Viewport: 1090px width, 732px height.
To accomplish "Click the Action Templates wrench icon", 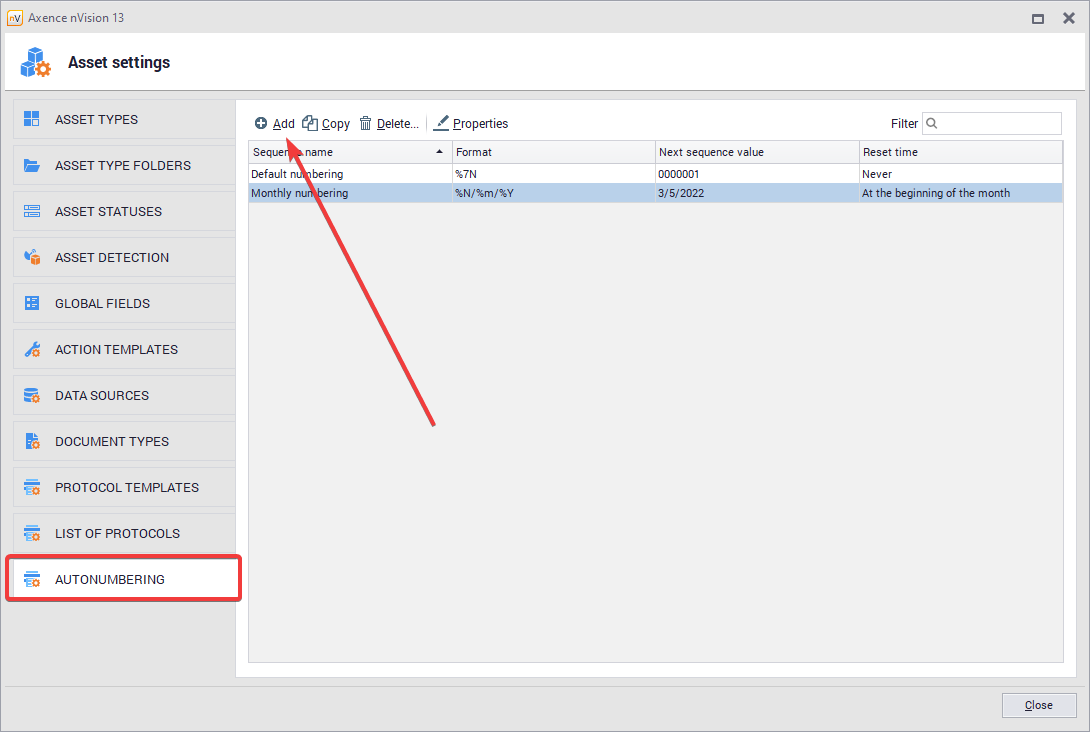I will point(32,350).
